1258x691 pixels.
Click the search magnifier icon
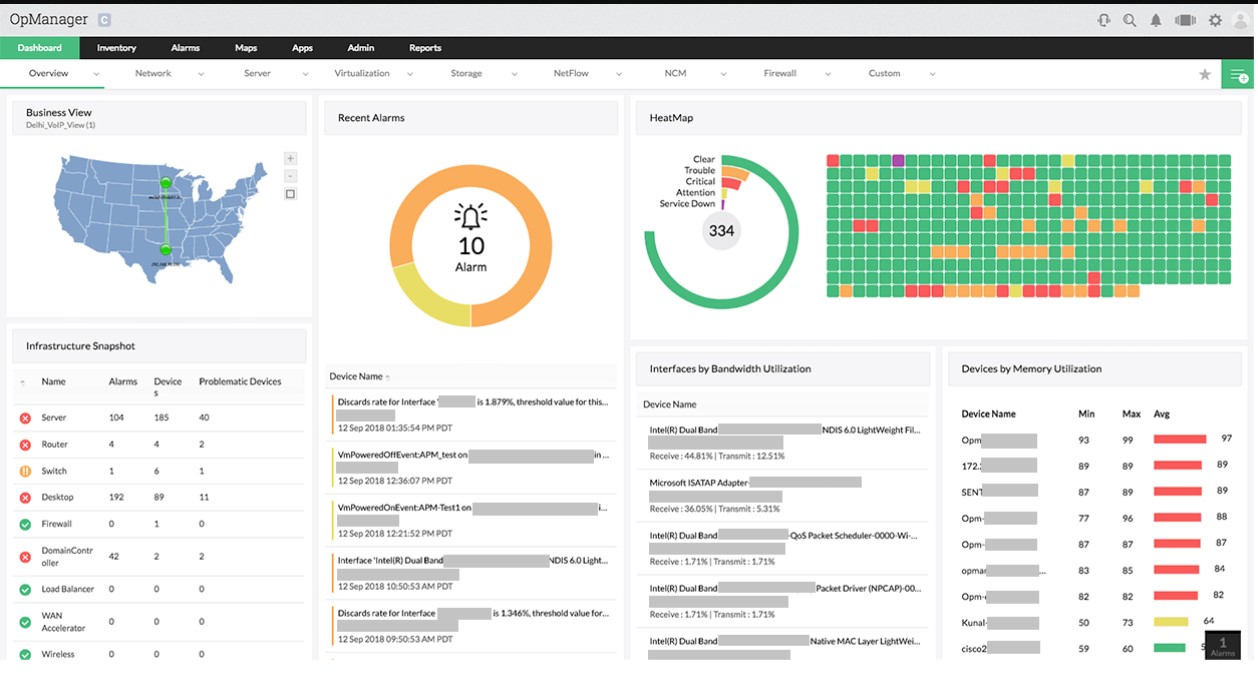coord(1129,20)
